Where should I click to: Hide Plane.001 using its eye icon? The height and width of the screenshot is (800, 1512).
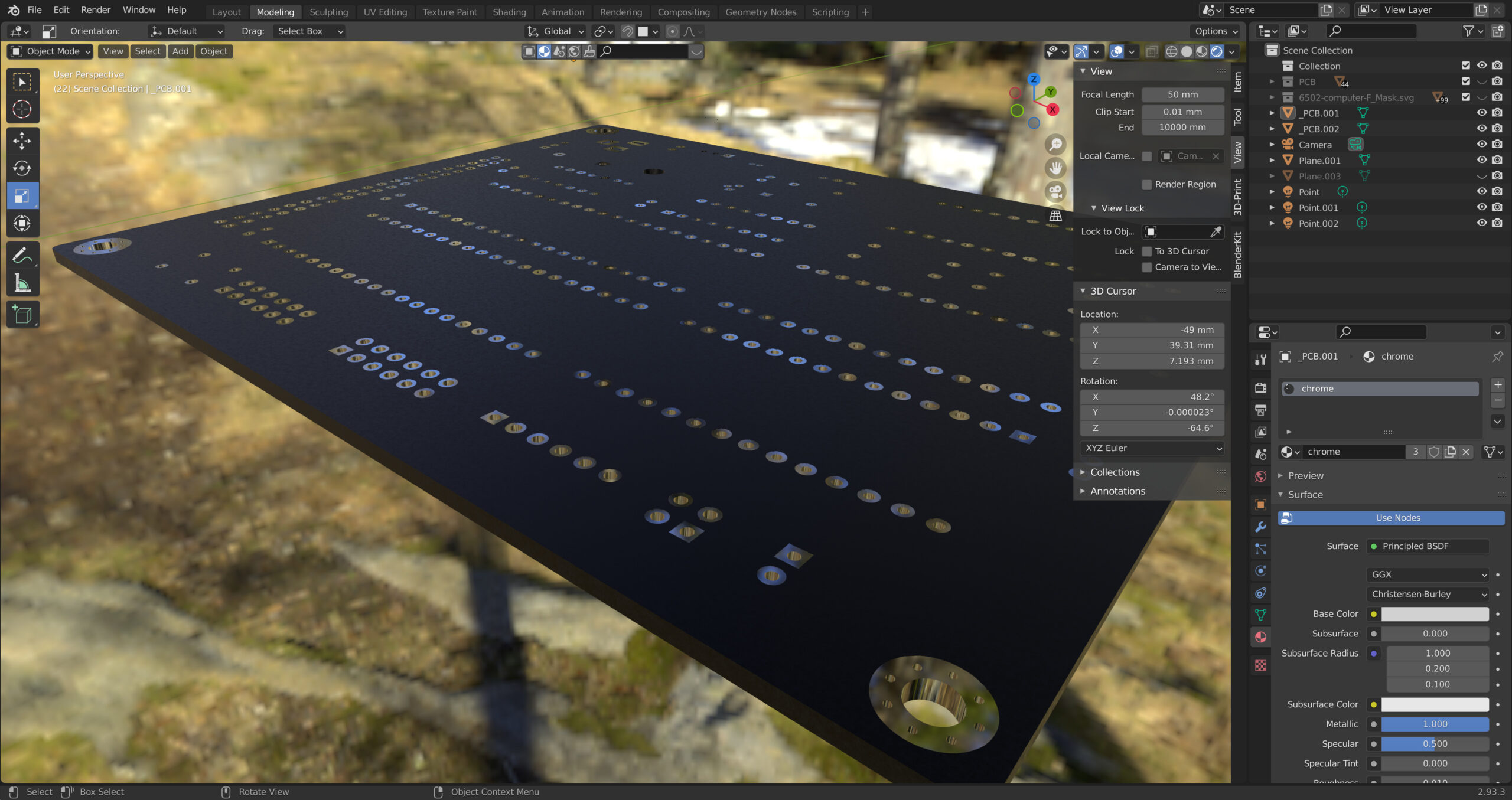pyautogui.click(x=1481, y=160)
